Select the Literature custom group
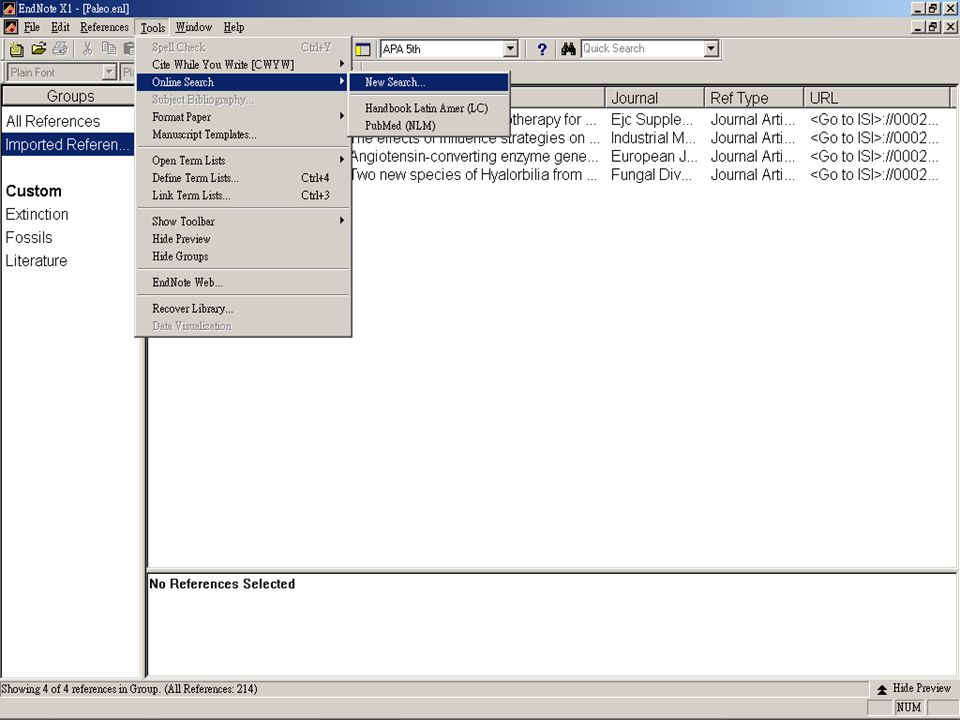 pos(36,261)
